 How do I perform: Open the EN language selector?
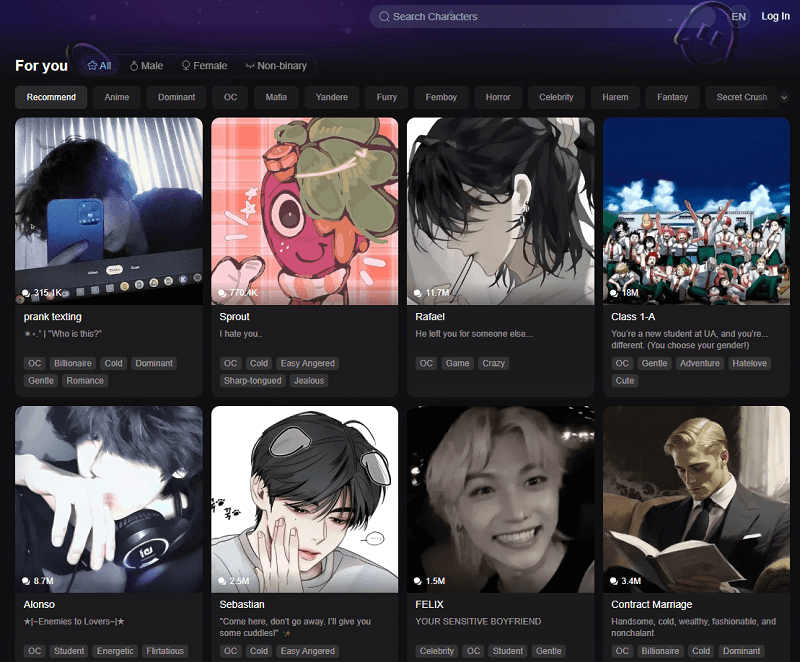(x=738, y=16)
